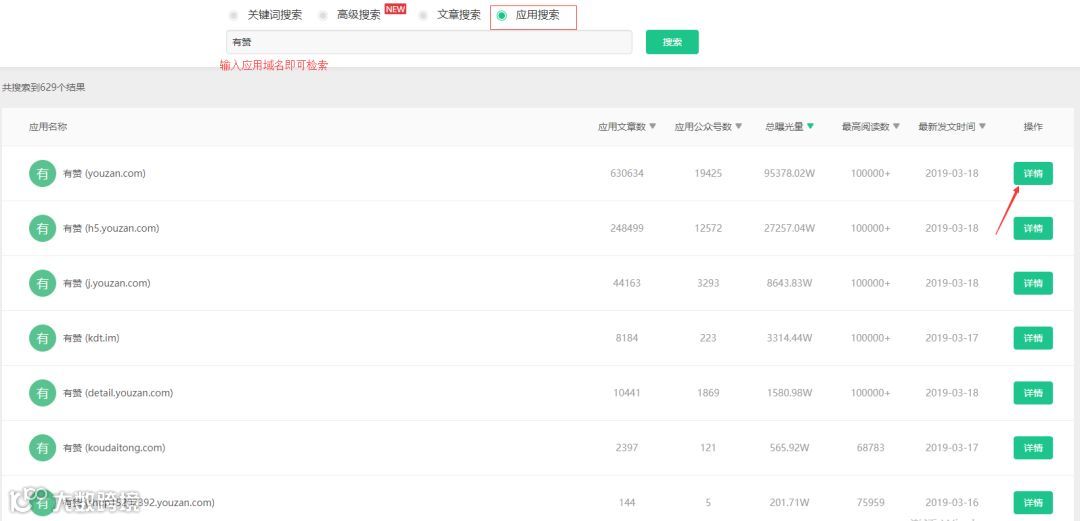The width and height of the screenshot is (1080, 521).
Task: Click the 有 avatar icon for kdt.im
Action: click(43, 338)
